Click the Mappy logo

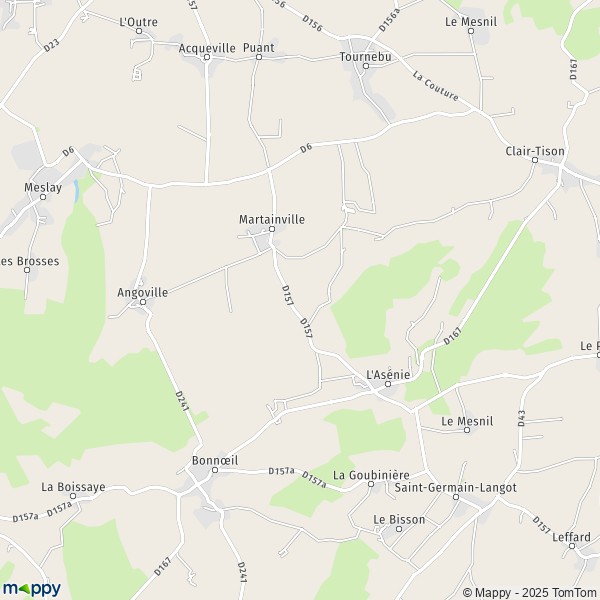coord(31,589)
